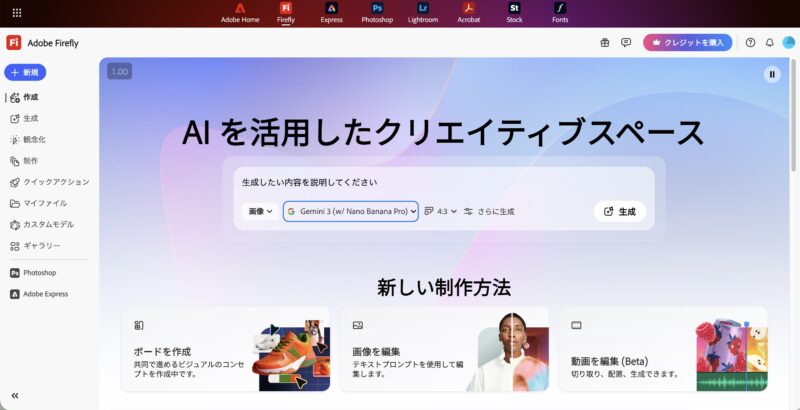
Task: Open Adobe Stock from top app bar
Action: (x=514, y=13)
